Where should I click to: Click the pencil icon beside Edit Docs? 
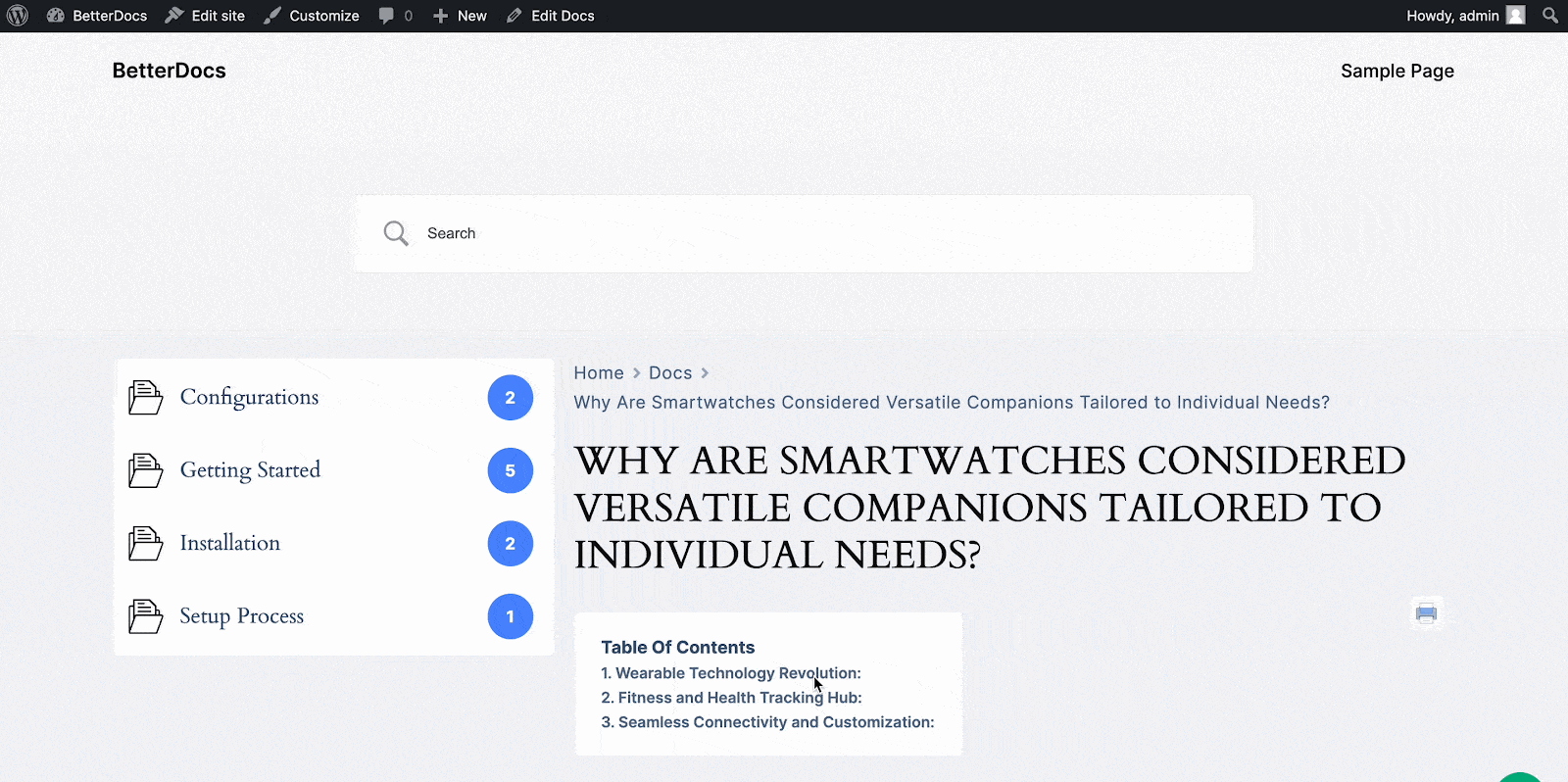[x=514, y=16]
